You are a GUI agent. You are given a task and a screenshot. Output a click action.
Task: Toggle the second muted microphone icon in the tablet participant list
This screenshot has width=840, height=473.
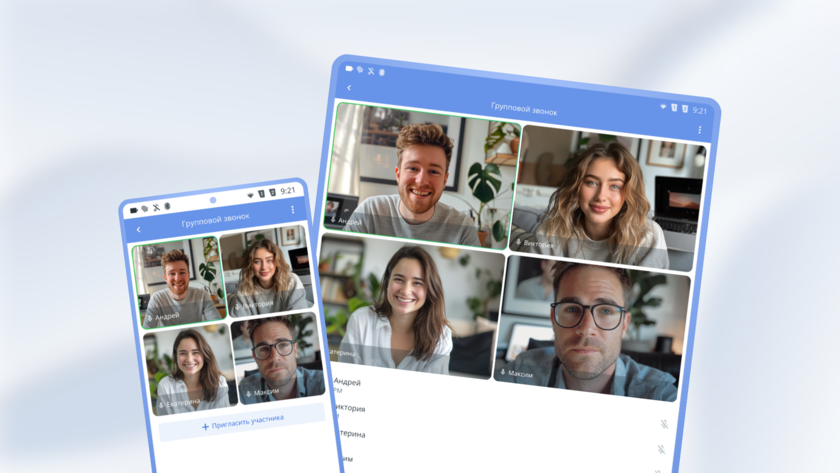661,450
